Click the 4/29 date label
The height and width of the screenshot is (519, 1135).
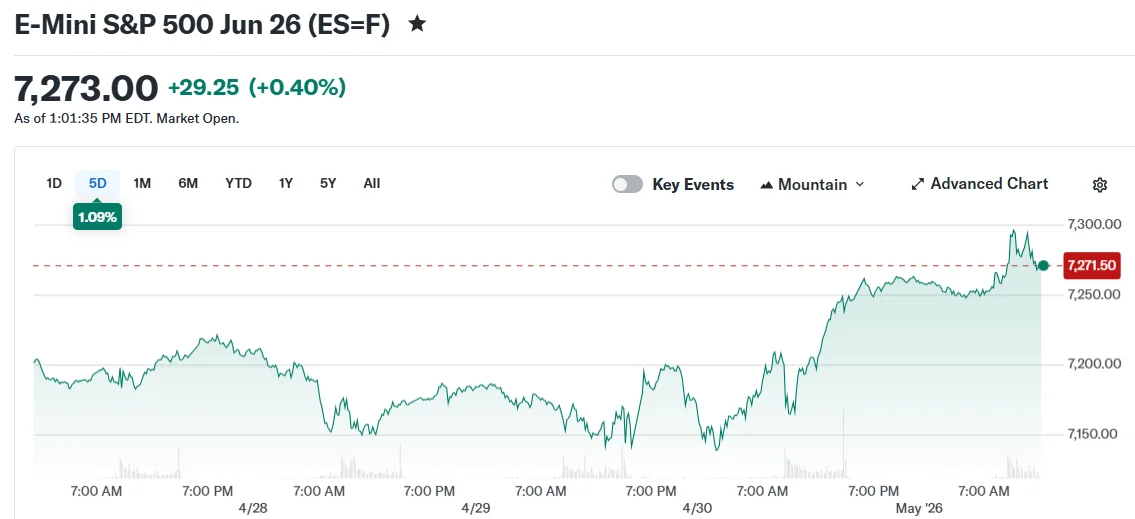pyautogui.click(x=476, y=508)
